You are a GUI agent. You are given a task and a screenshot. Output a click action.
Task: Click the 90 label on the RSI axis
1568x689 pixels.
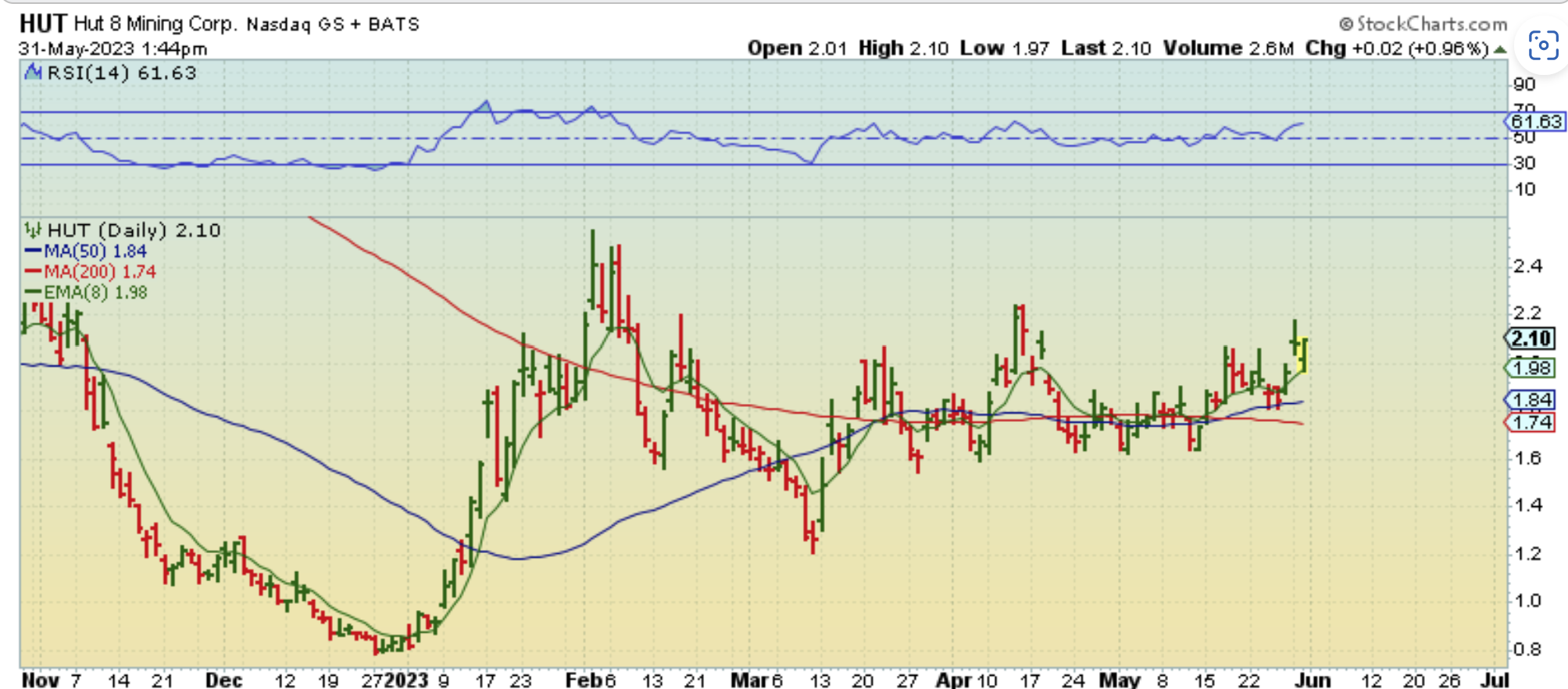[x=1524, y=84]
